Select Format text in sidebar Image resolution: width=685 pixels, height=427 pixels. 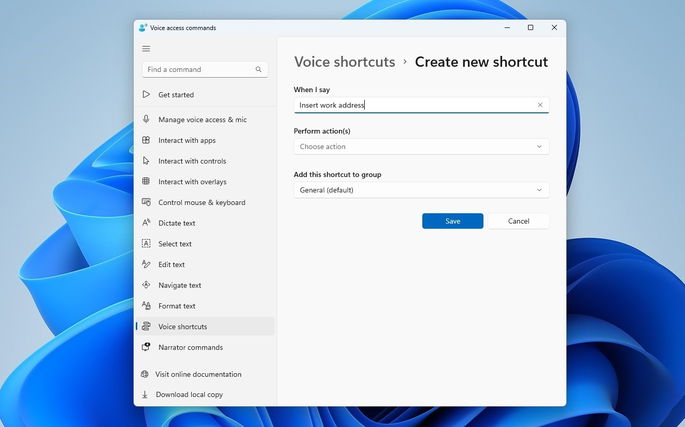click(x=177, y=306)
